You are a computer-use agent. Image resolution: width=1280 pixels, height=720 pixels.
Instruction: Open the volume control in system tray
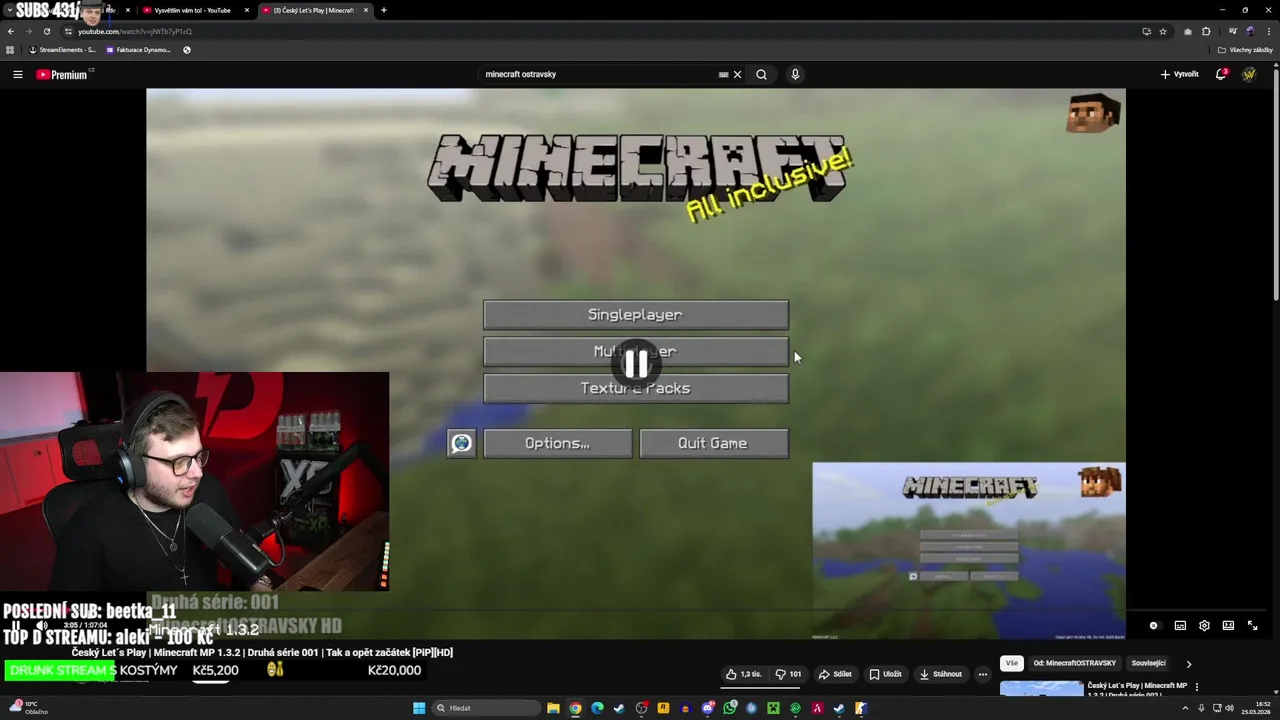(x=1229, y=708)
